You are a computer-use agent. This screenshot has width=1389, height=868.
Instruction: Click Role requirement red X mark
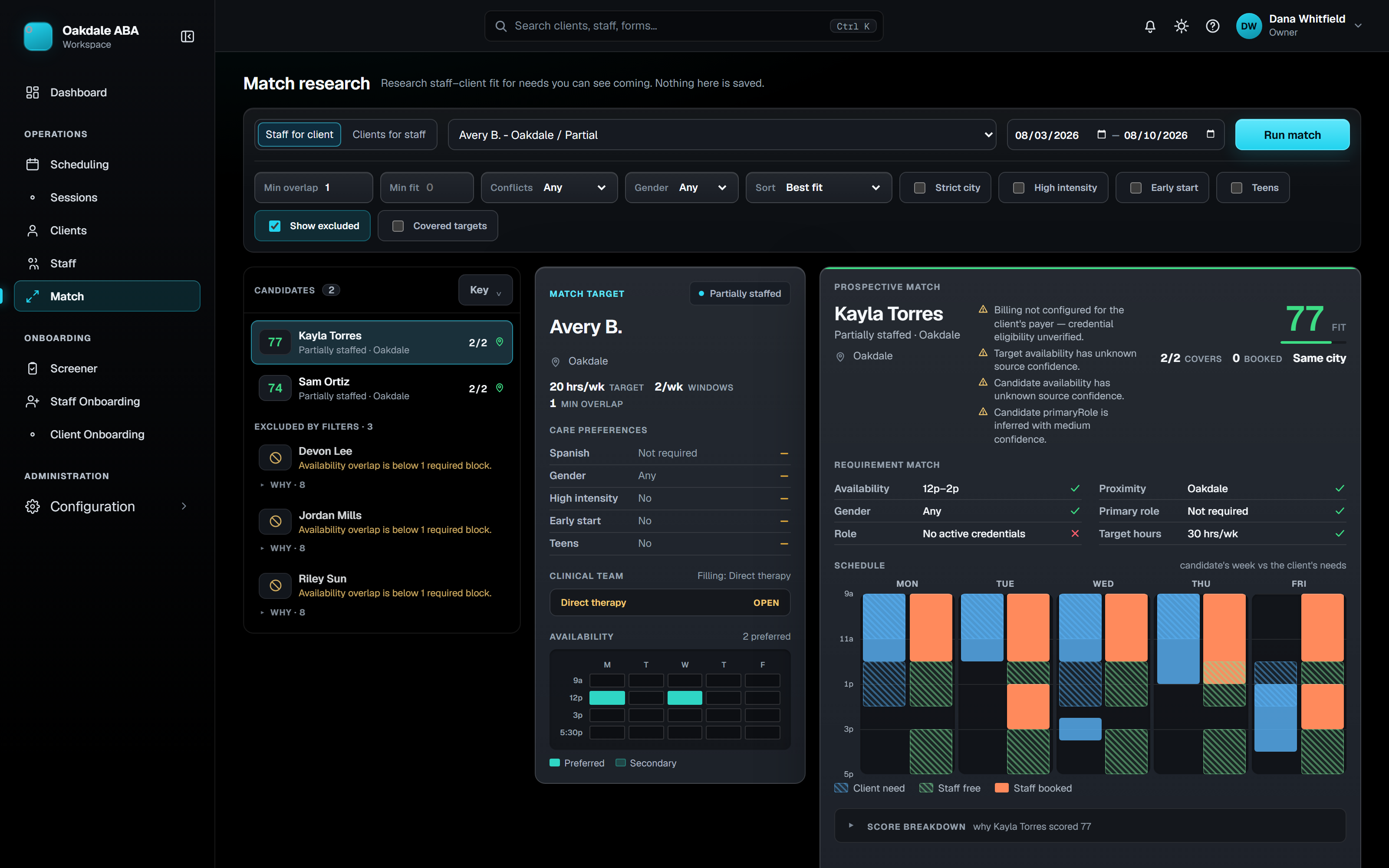(1074, 533)
